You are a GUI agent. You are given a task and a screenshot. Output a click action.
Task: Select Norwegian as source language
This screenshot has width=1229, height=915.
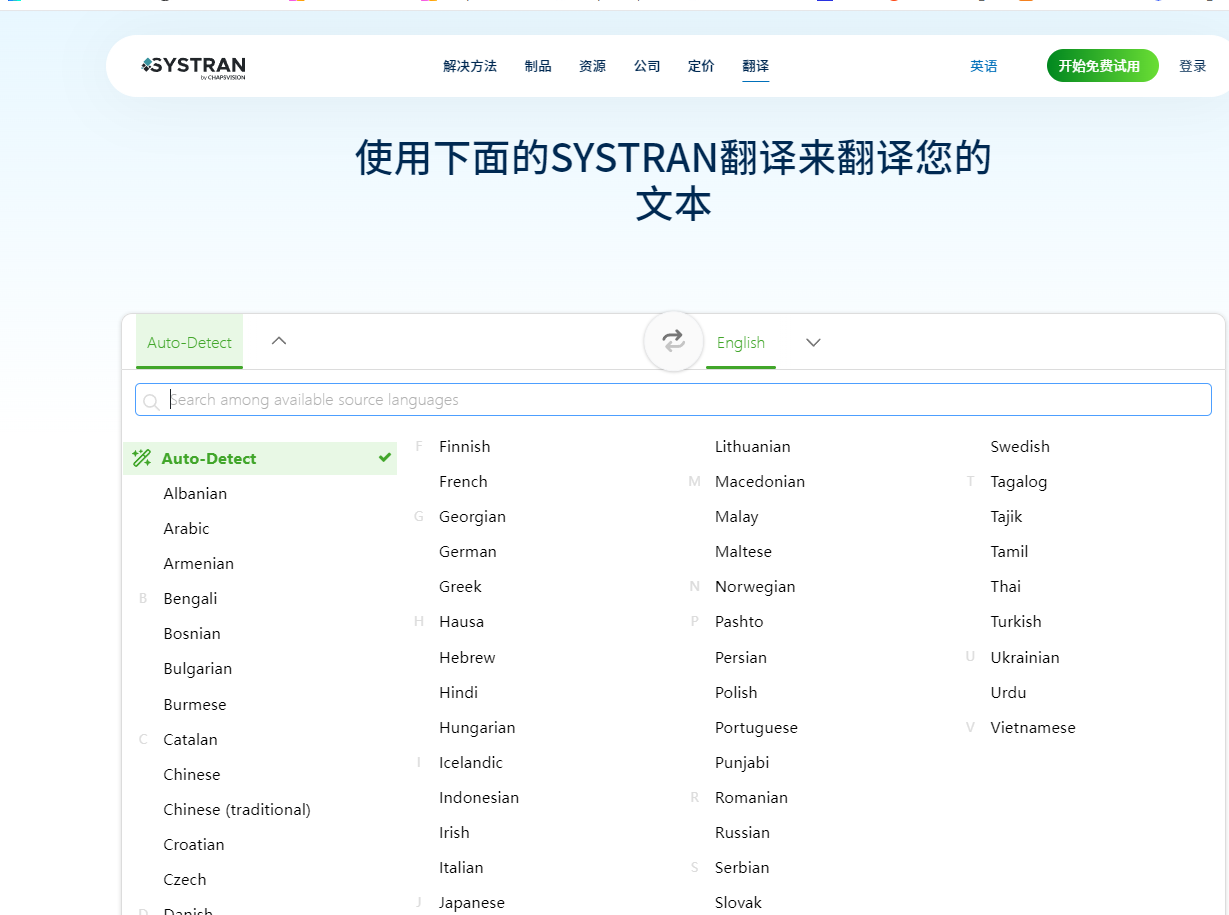(755, 586)
